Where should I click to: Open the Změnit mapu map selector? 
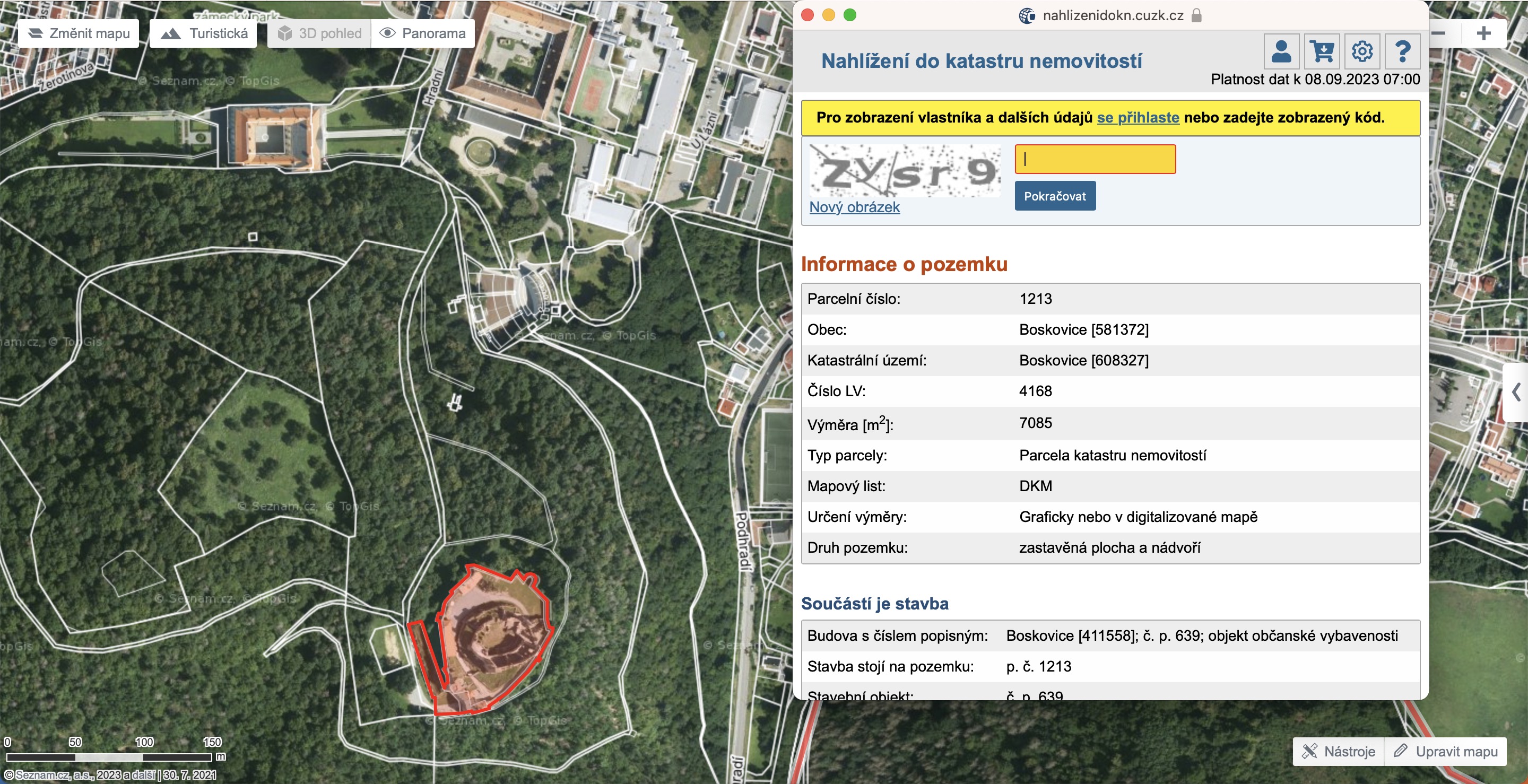pos(79,33)
